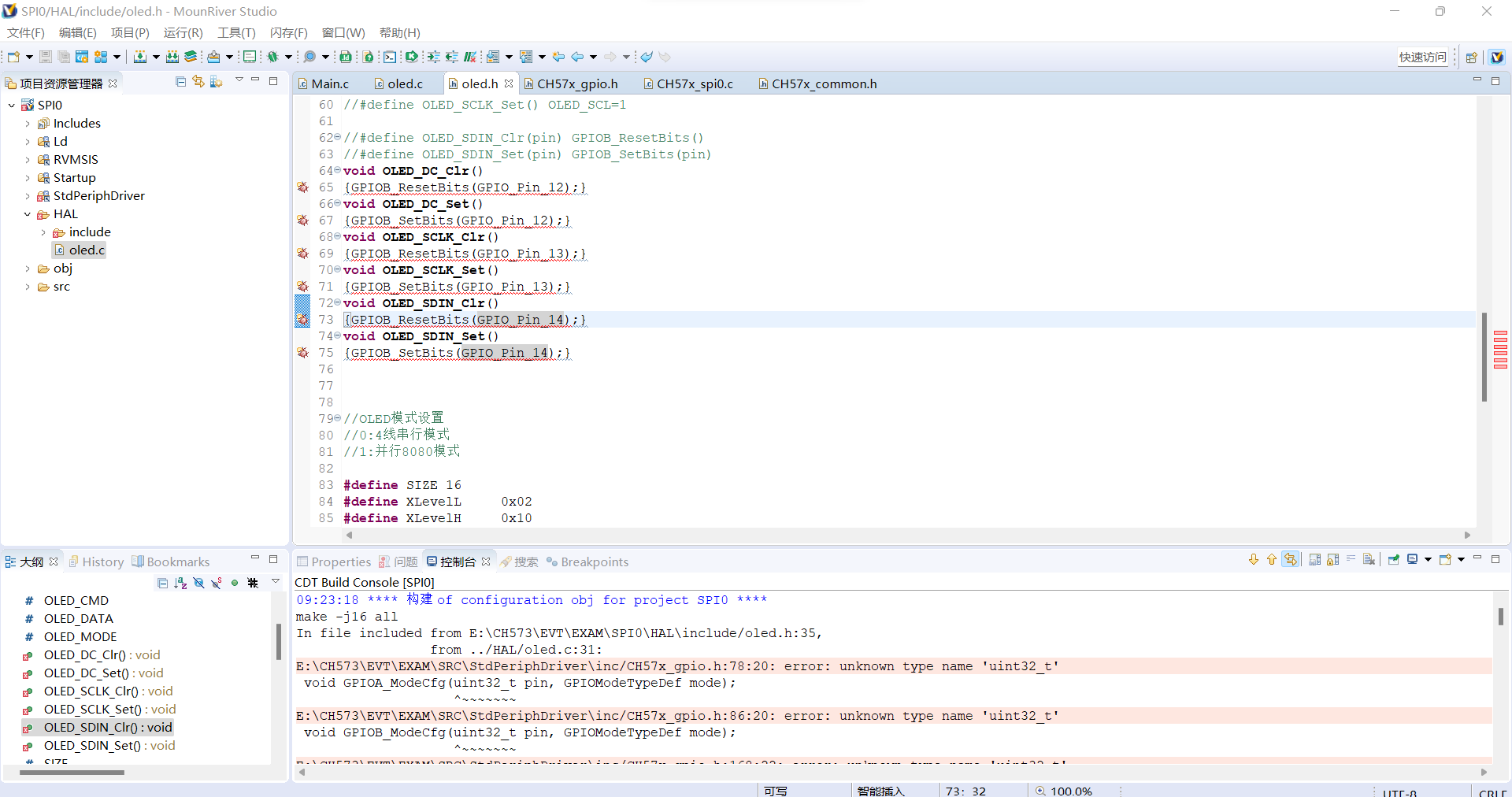
Task: Click the Build All projects icon
Action: pos(172,57)
